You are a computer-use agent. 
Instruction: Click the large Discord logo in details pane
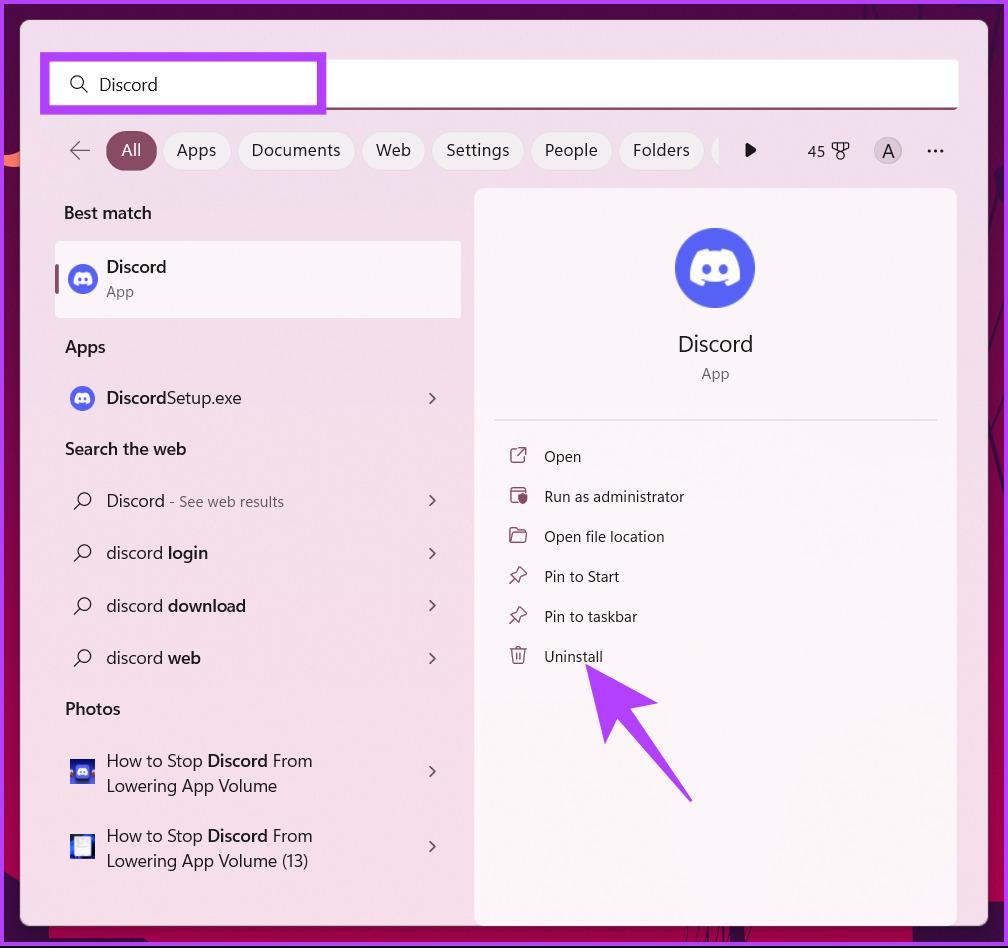pos(715,268)
